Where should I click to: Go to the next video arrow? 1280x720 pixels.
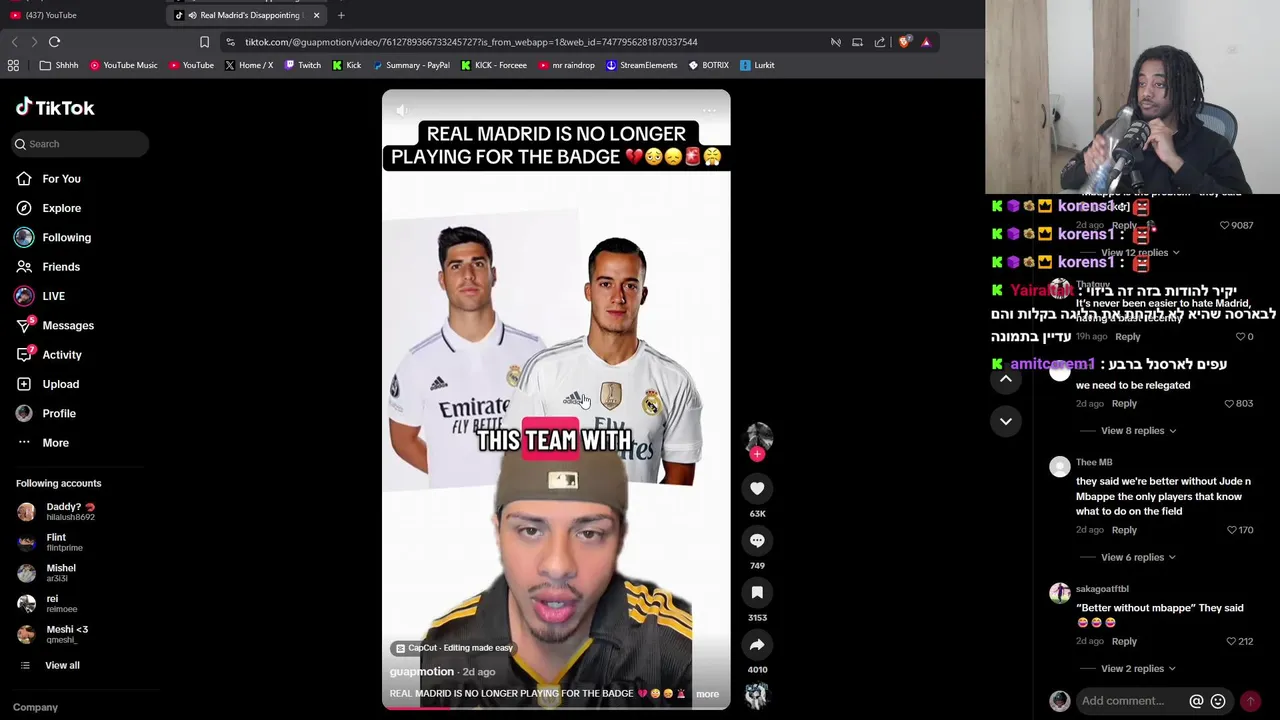(1006, 421)
